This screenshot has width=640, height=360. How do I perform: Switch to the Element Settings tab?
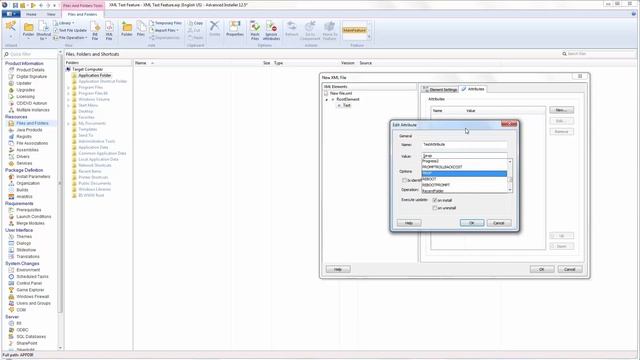(440, 89)
